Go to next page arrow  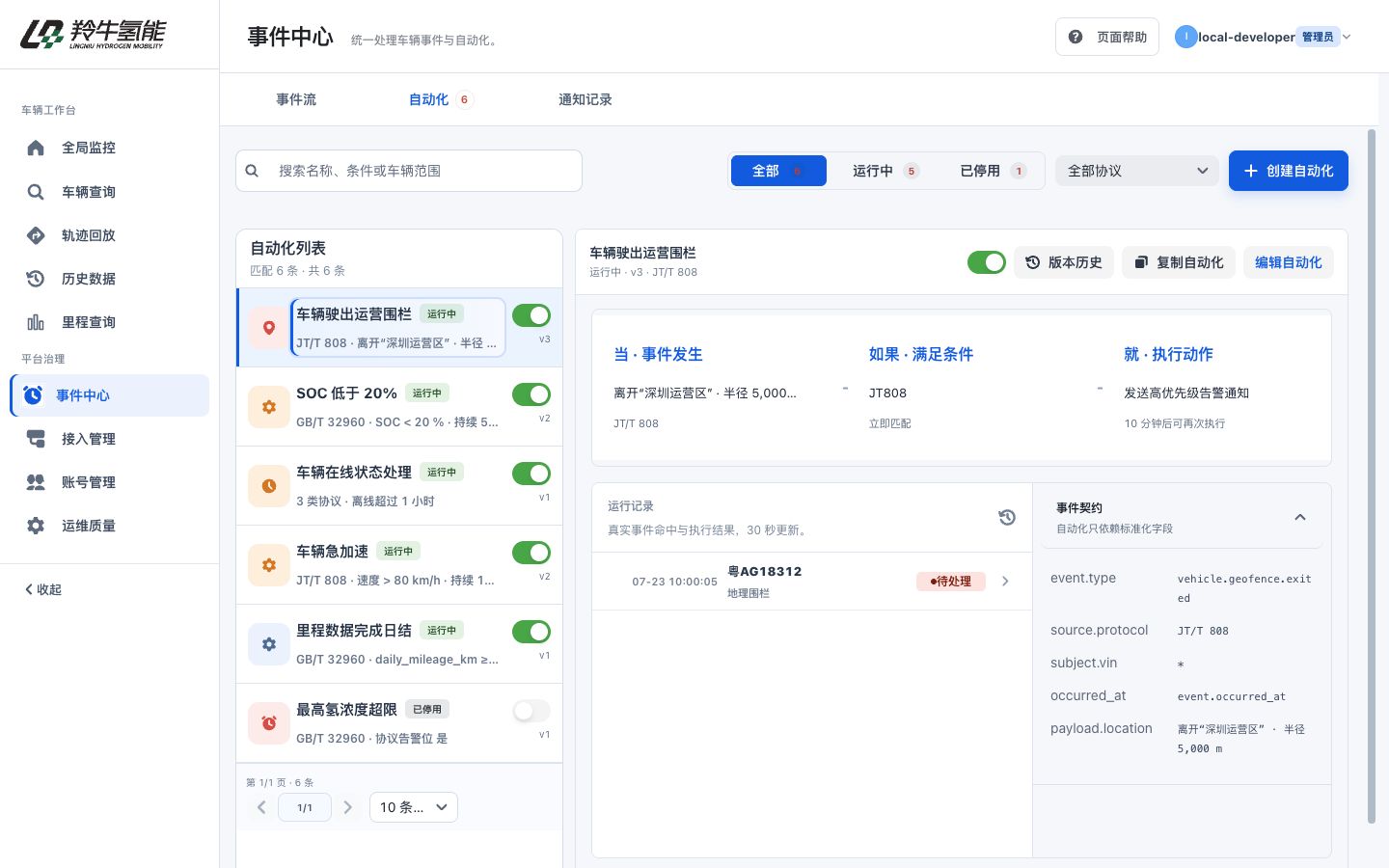pos(348,807)
